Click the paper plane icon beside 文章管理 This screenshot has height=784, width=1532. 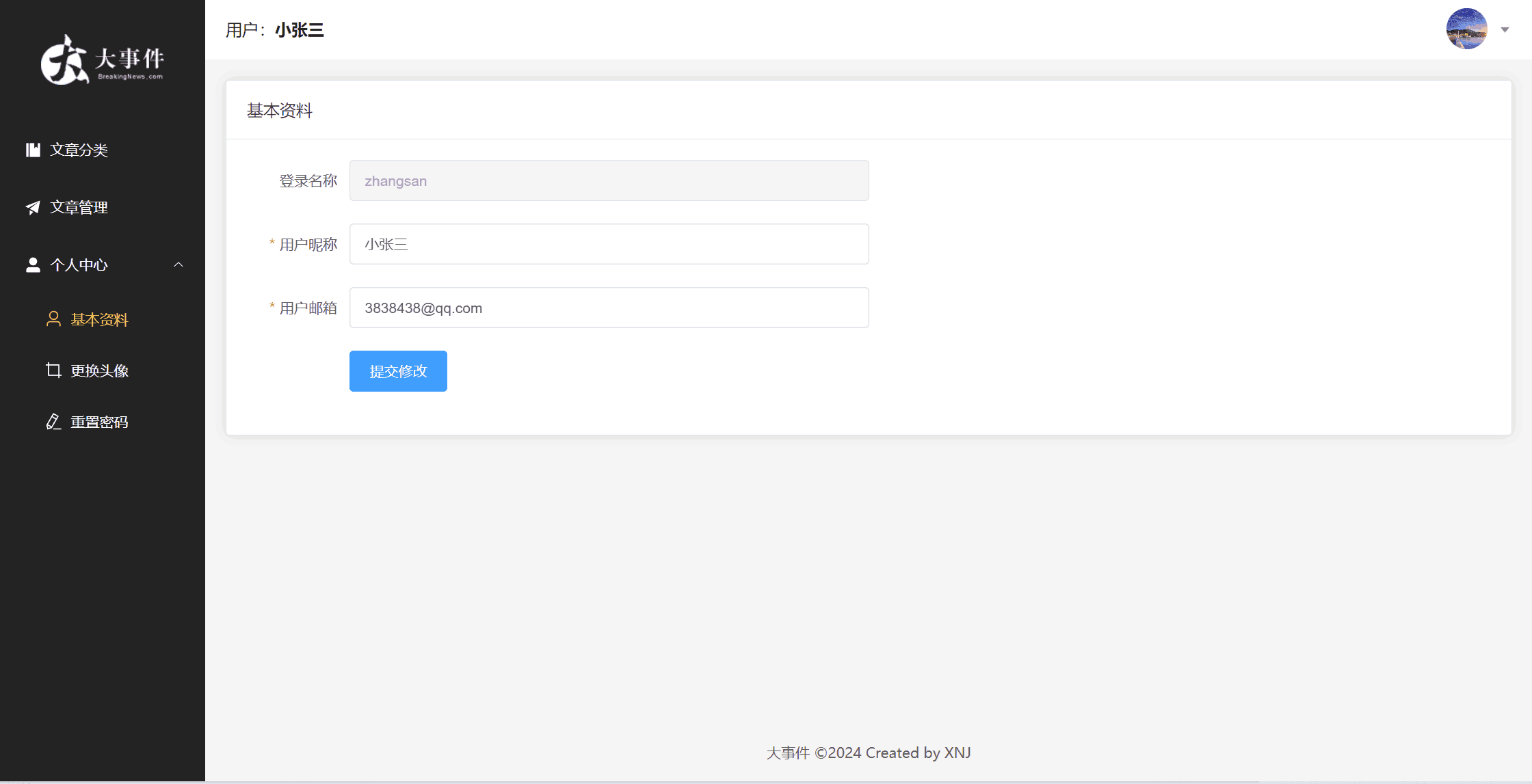coord(33,207)
